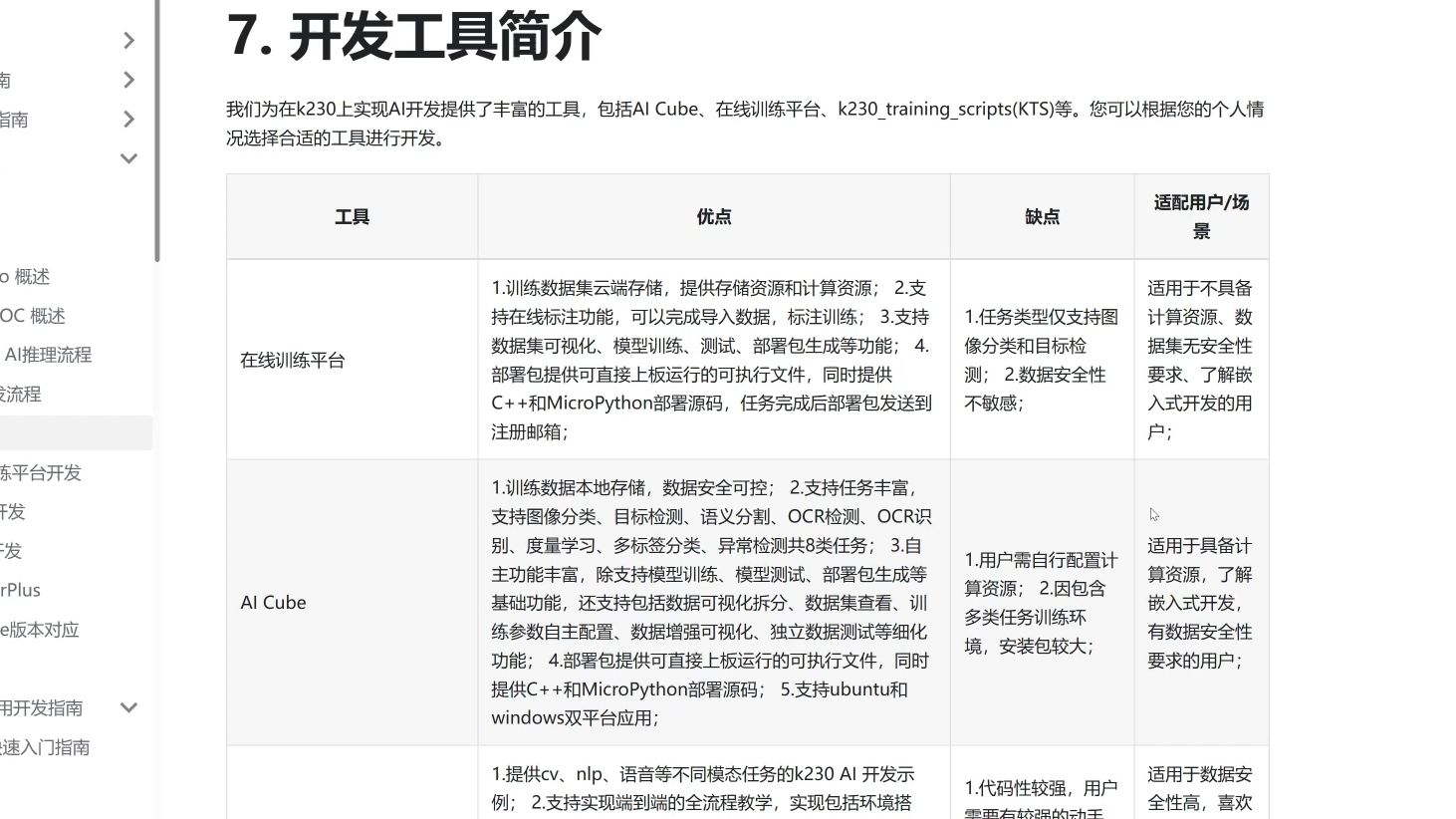The image size is (1456, 819).
Task: Go to 'AI推理流程' in sidebar
Action: point(47,355)
